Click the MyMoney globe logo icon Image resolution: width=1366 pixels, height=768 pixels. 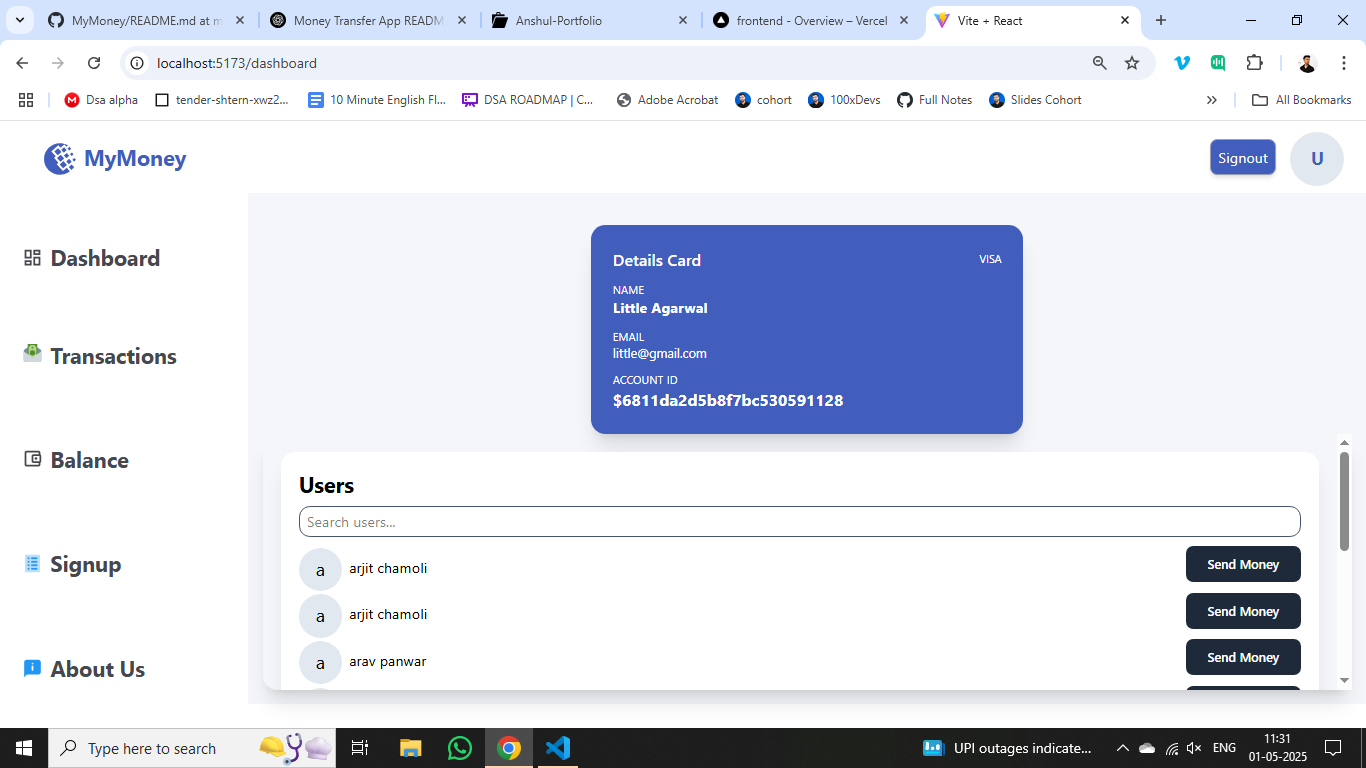(x=60, y=159)
